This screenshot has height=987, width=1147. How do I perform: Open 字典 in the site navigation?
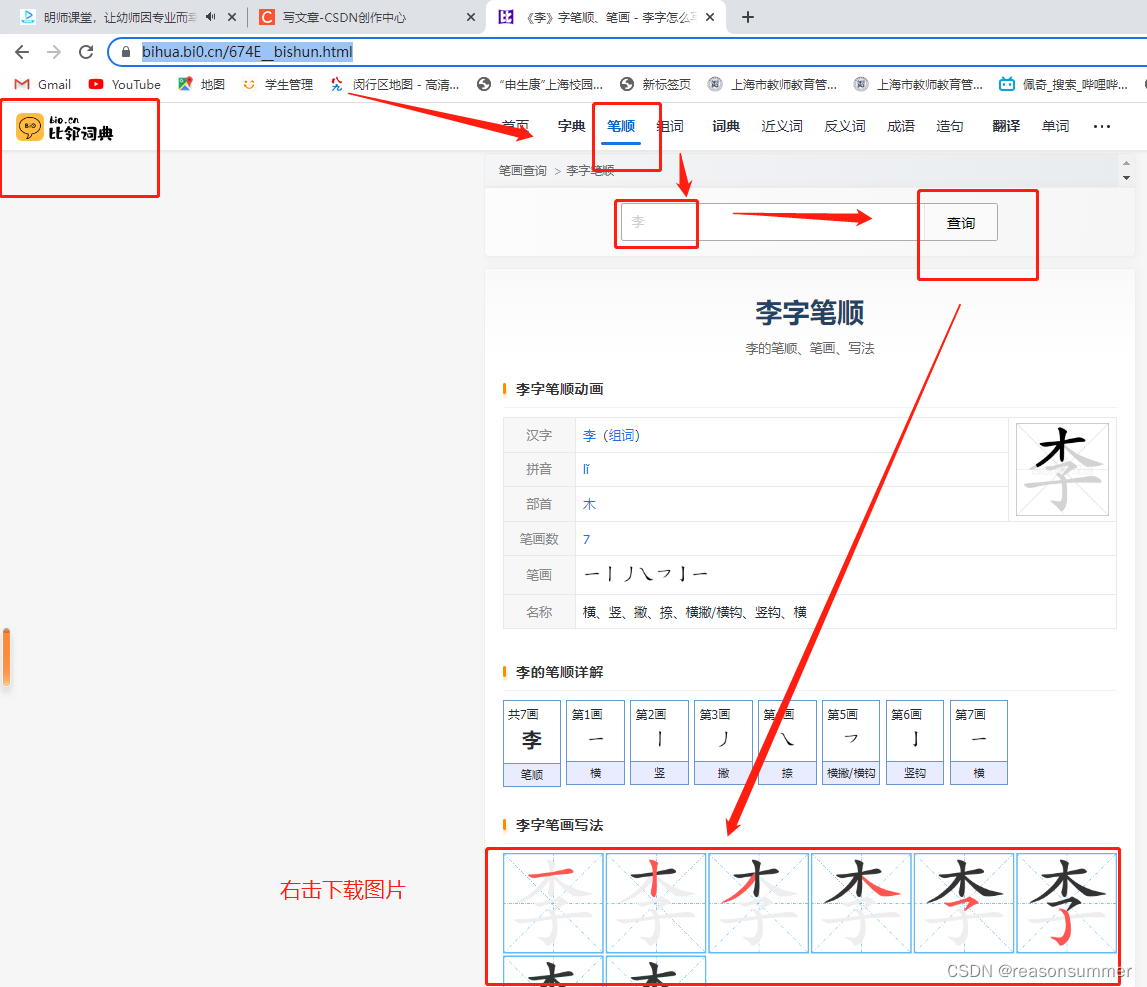[x=571, y=126]
